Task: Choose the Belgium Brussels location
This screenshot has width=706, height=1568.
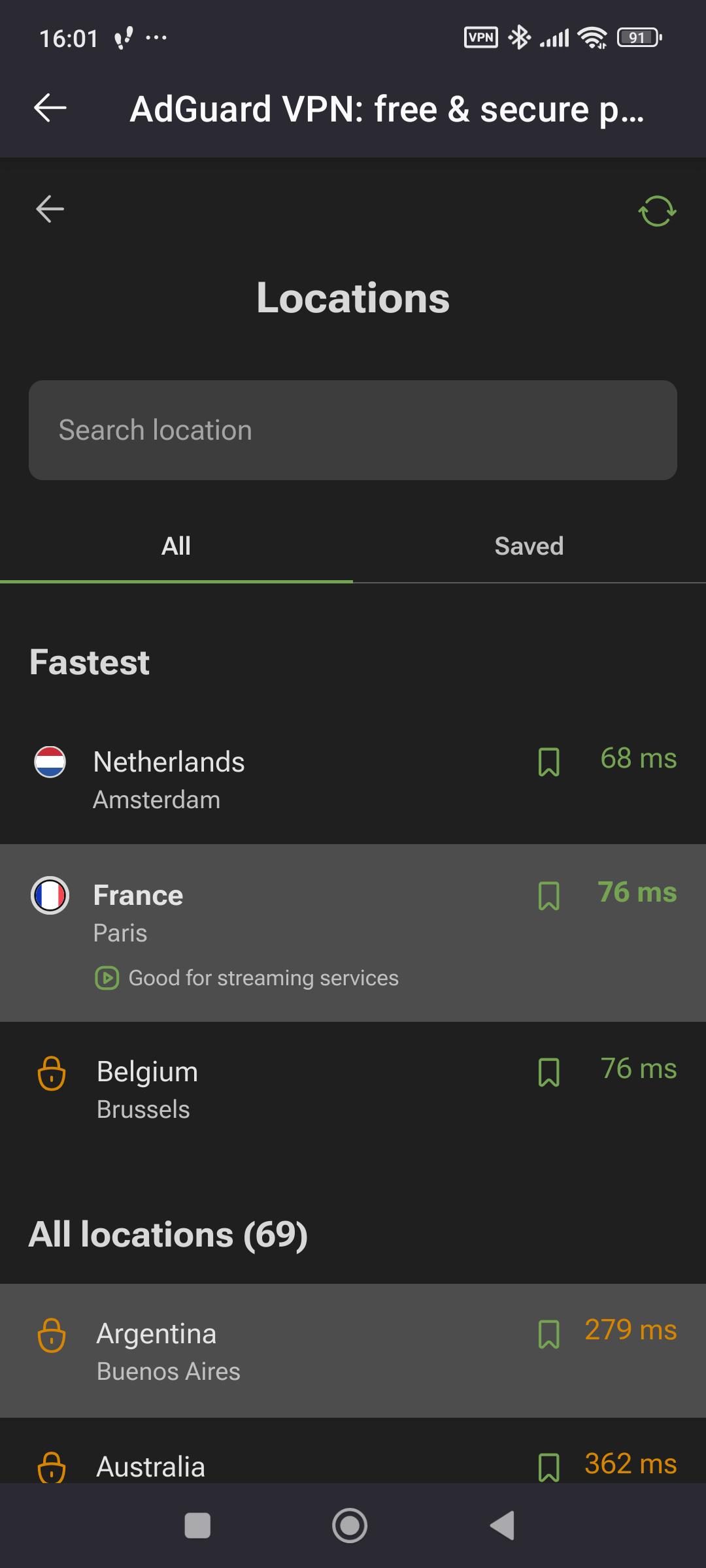Action: point(261,1089)
